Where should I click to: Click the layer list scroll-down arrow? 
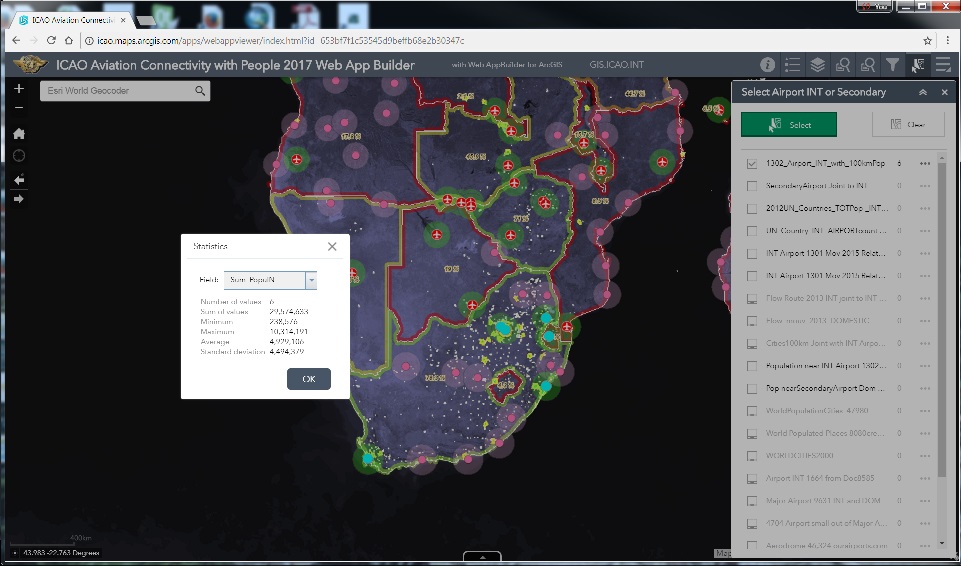click(x=942, y=543)
